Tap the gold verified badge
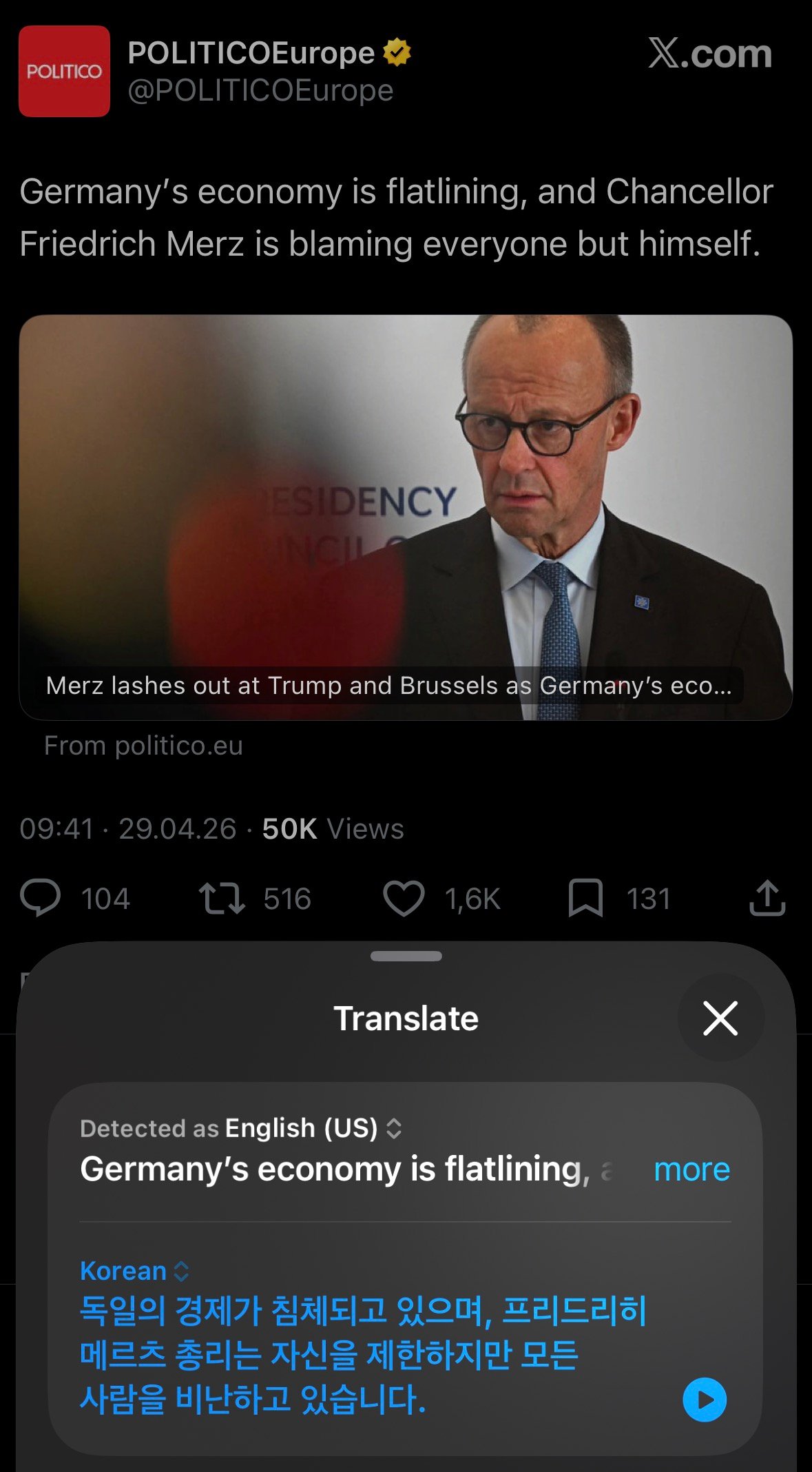Screen dimensions: 812x1472 click(397, 52)
